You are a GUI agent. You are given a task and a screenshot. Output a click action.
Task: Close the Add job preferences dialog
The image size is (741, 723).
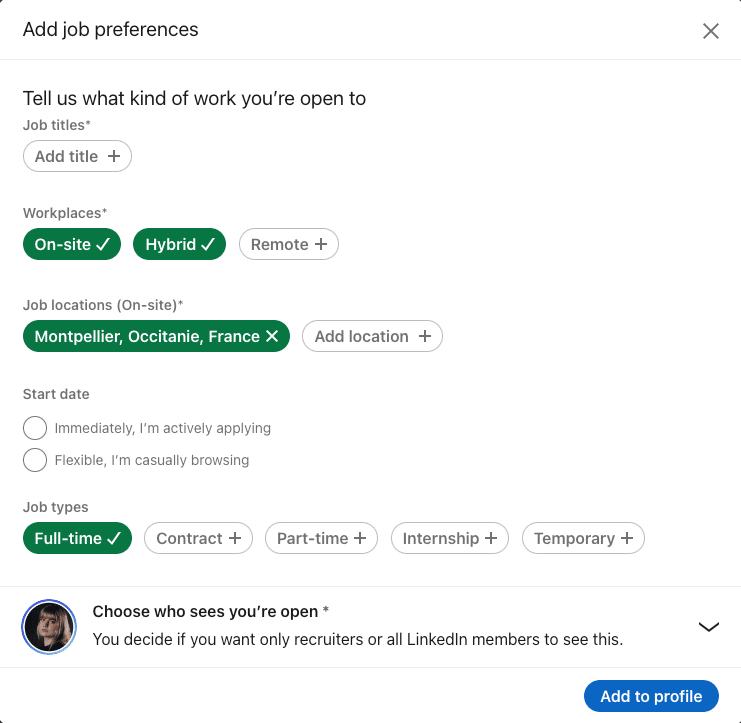click(710, 31)
